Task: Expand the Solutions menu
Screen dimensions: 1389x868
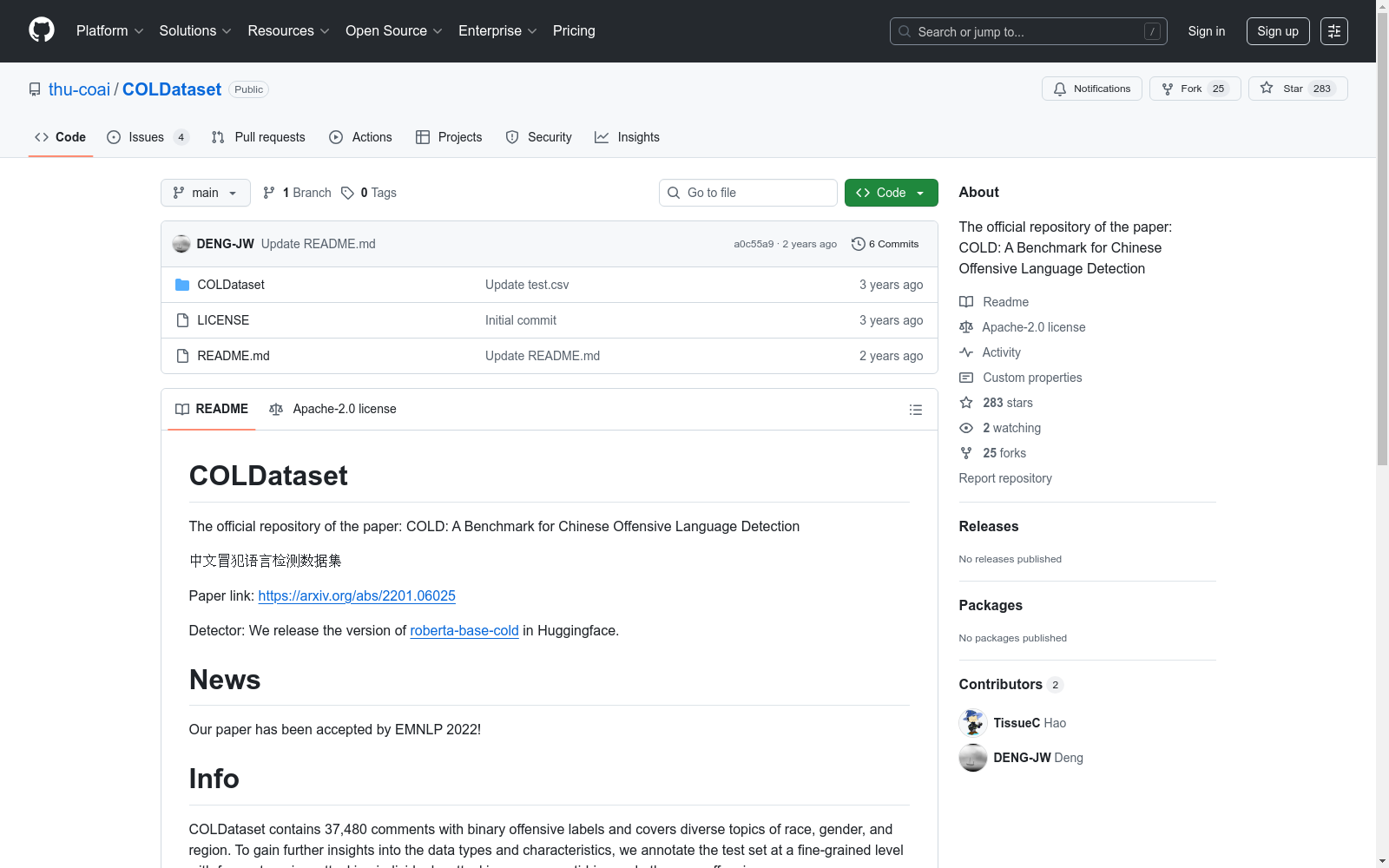Action: coord(195,31)
